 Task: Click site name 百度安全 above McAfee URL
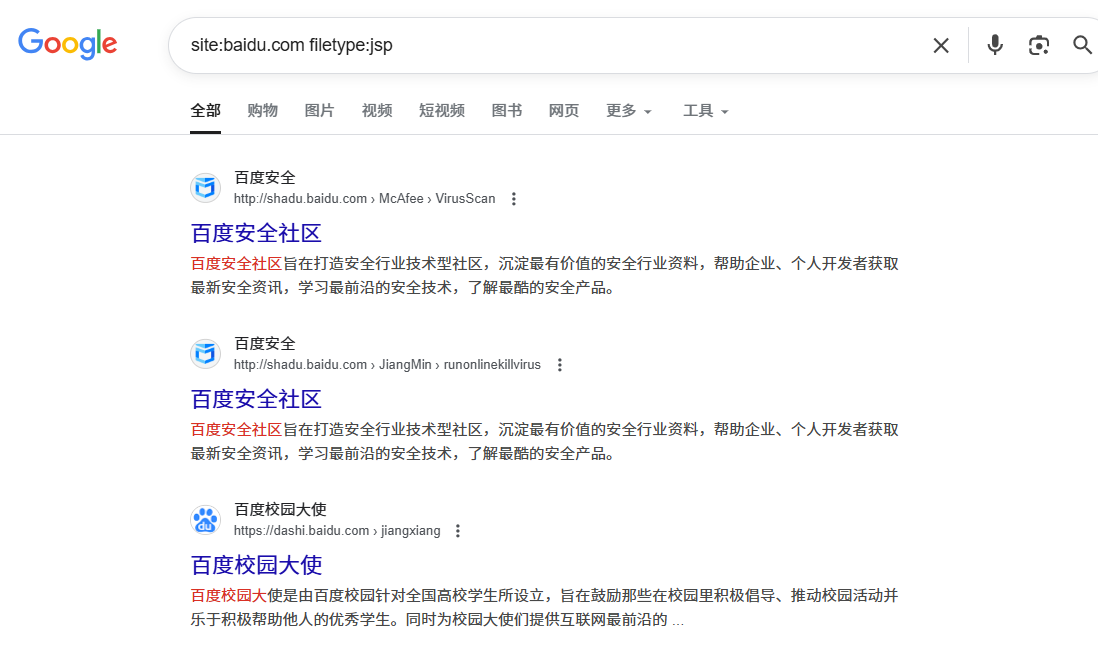pos(265,178)
